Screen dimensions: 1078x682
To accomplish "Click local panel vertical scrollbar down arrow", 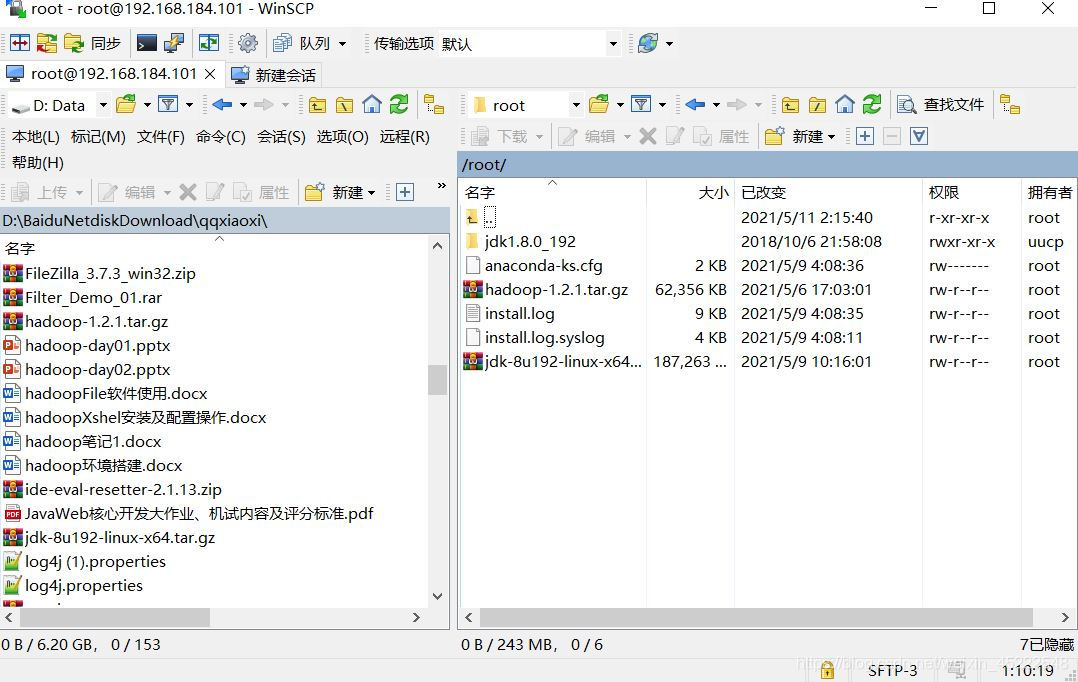I will coord(437,596).
